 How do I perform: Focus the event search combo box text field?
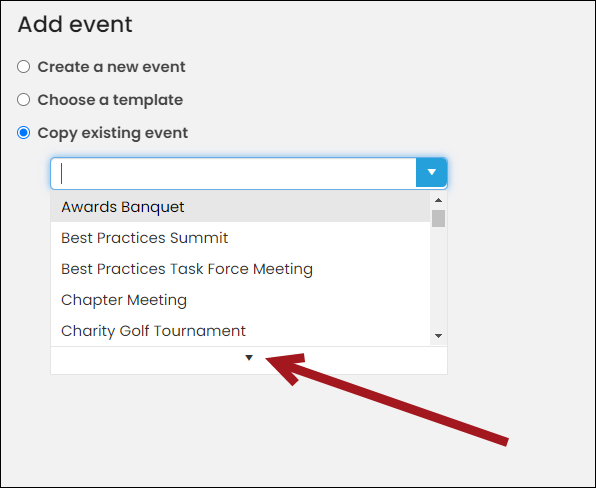click(x=233, y=173)
